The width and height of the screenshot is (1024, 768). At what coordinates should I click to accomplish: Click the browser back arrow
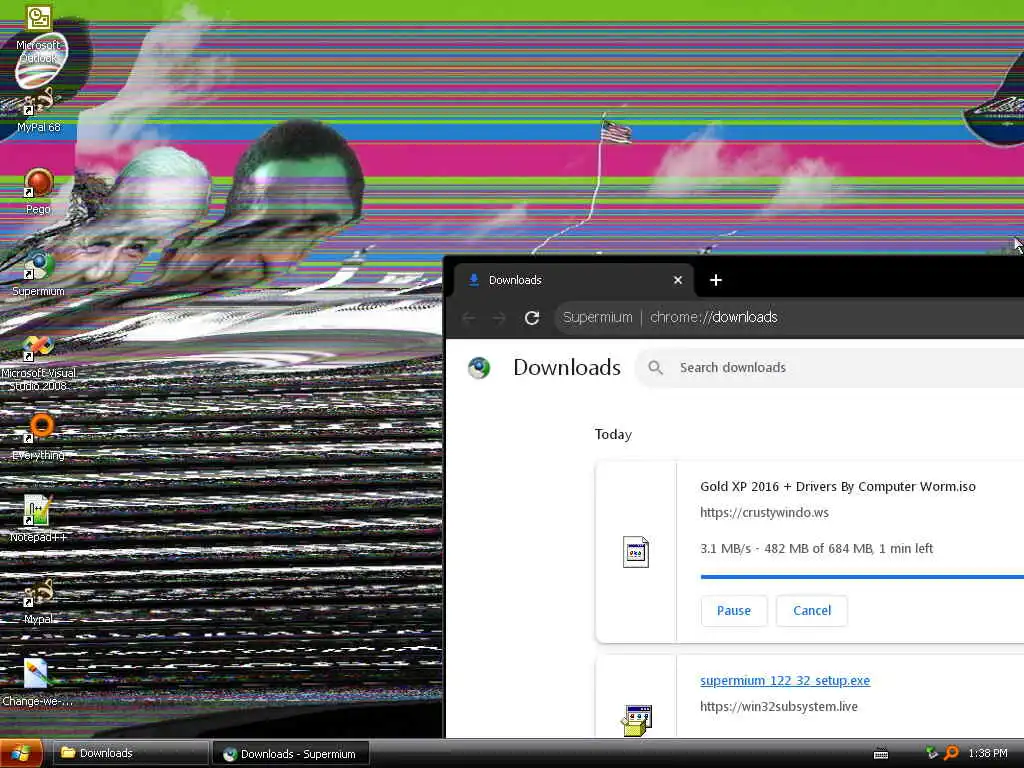468,317
